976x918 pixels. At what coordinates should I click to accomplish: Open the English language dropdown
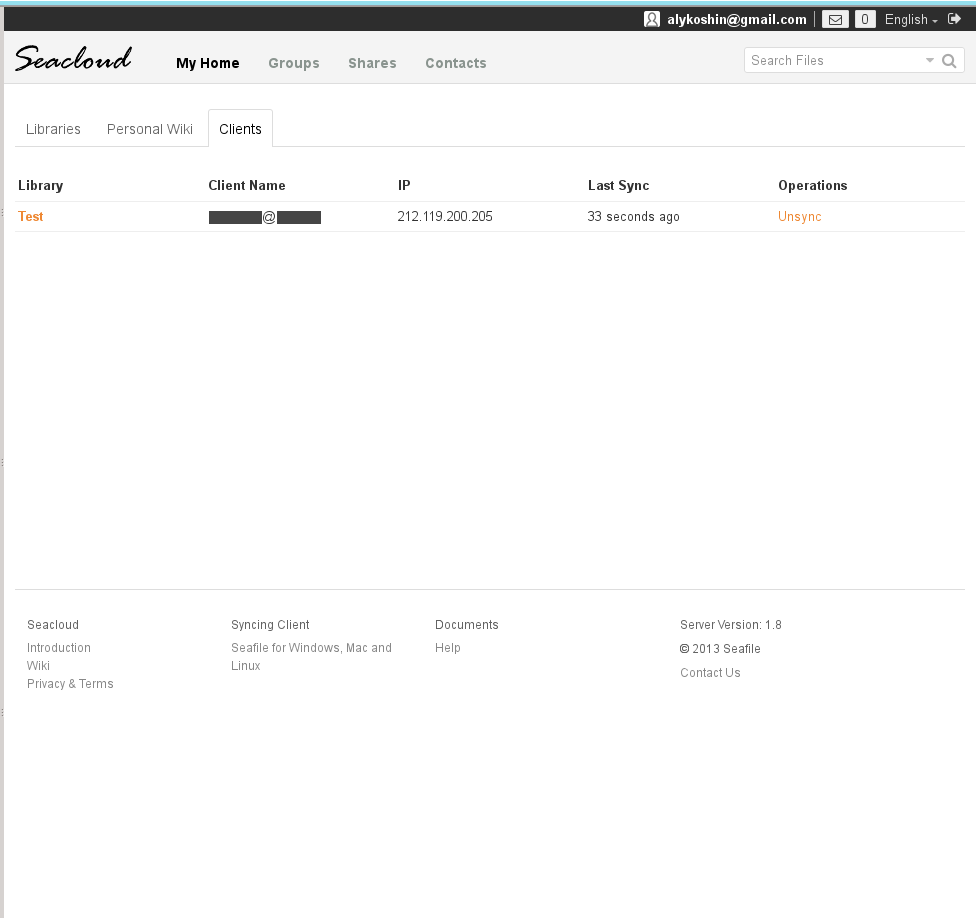click(911, 19)
